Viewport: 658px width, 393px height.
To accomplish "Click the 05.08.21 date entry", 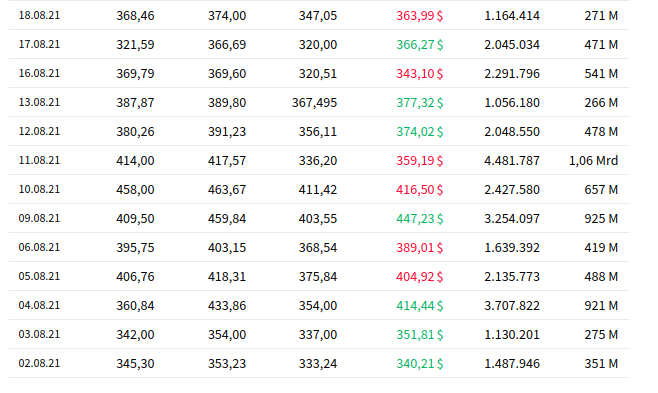I will coord(39,276).
